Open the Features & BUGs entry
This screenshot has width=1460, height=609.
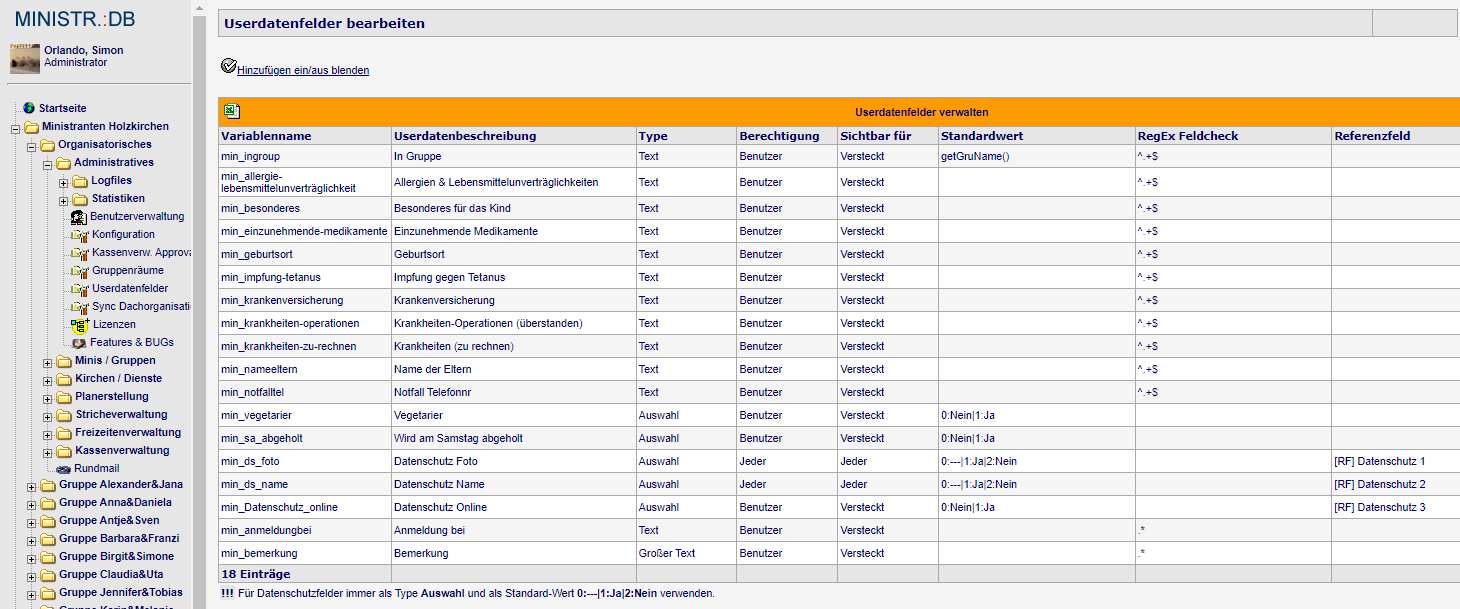coord(132,342)
